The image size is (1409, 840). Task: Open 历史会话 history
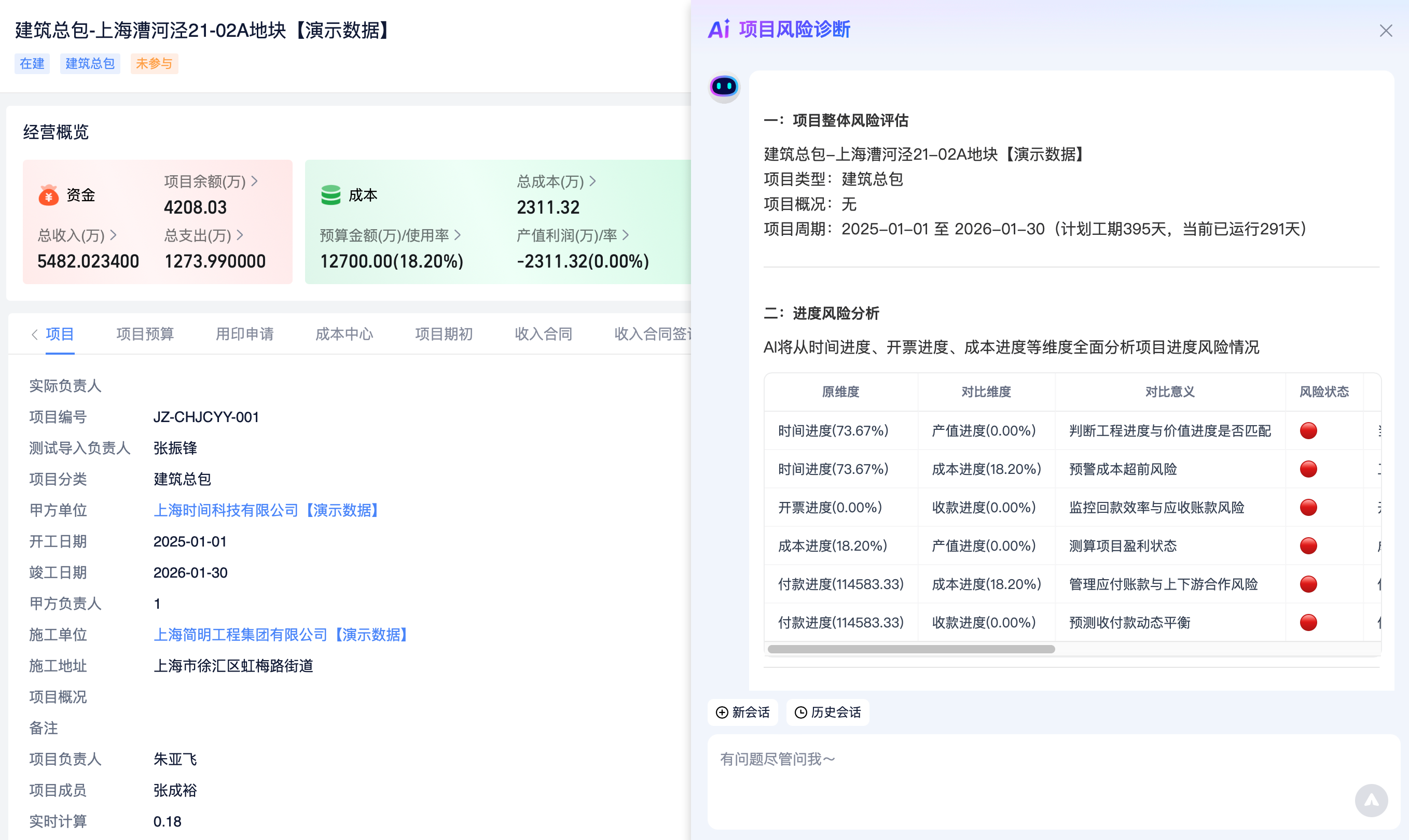827,712
